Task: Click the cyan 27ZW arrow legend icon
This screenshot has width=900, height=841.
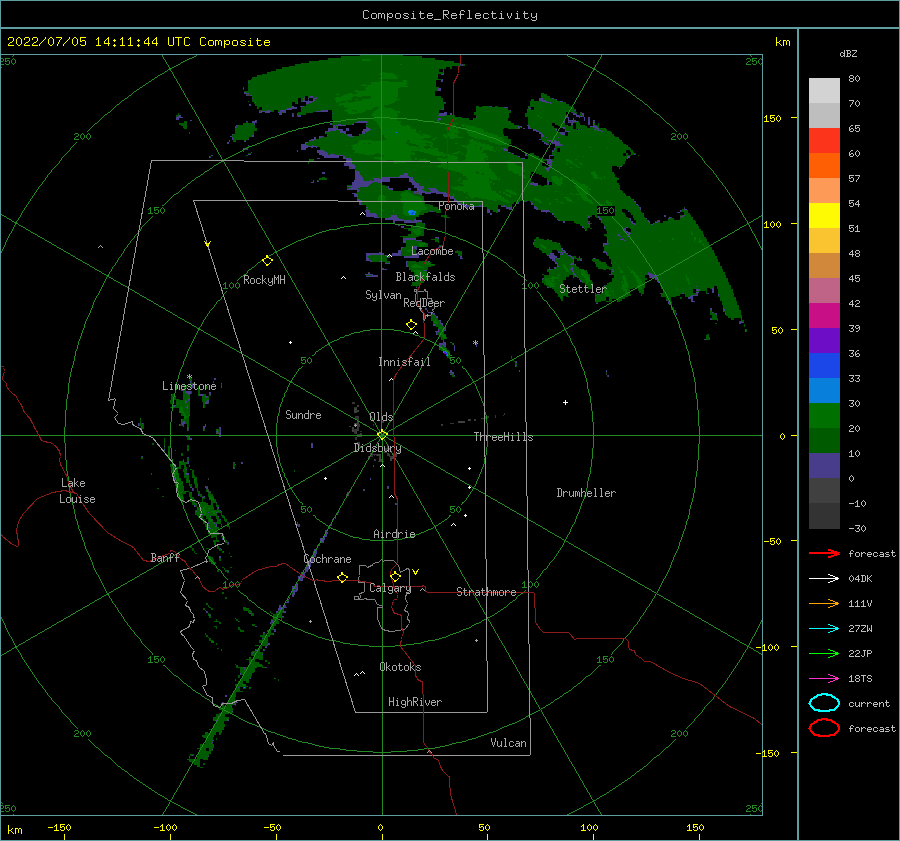Action: [x=824, y=629]
